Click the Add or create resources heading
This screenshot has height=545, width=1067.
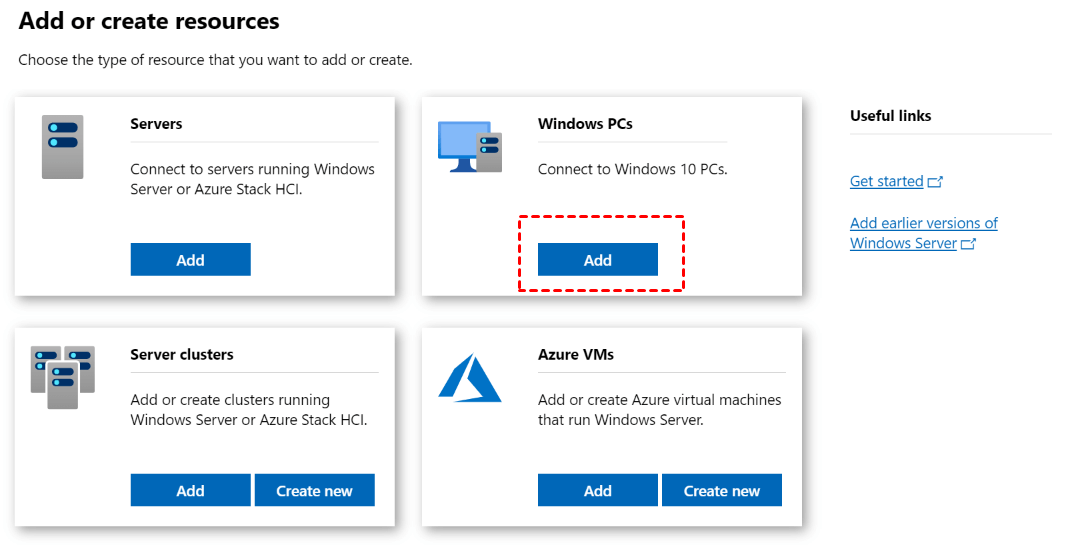pyautogui.click(x=149, y=21)
